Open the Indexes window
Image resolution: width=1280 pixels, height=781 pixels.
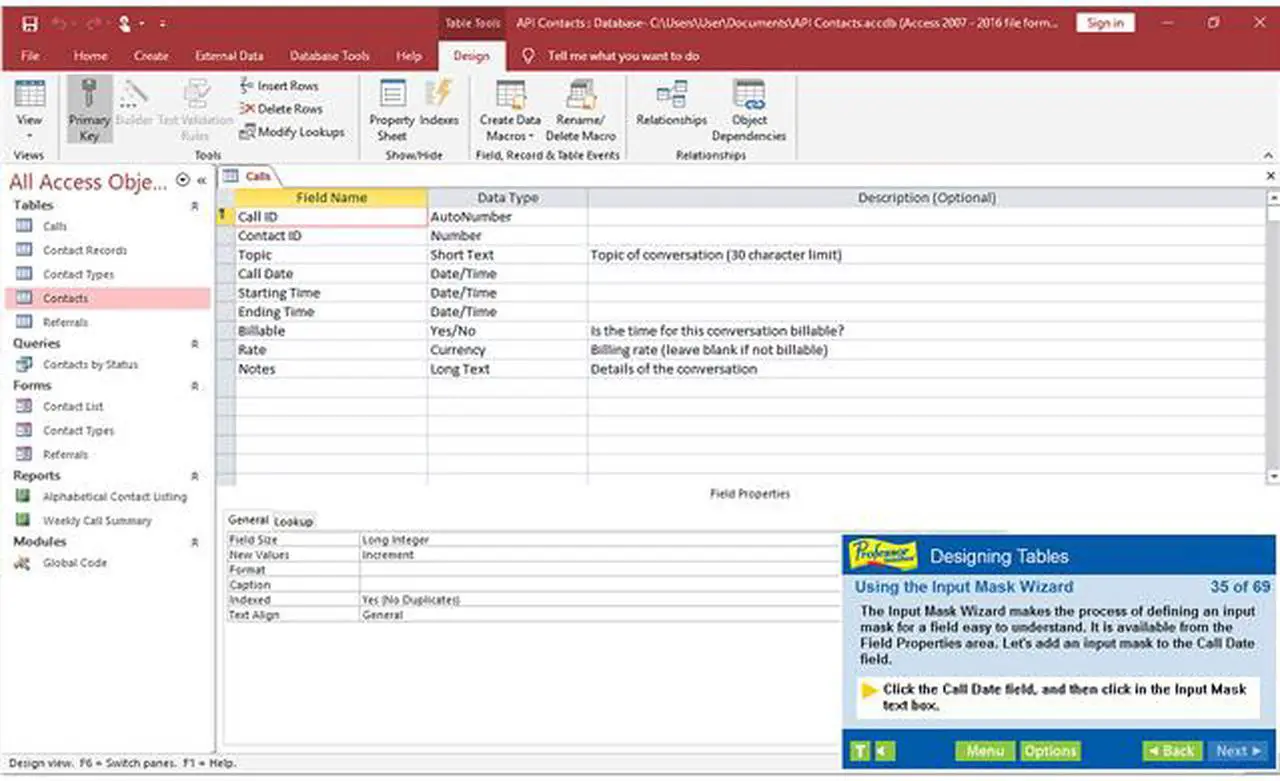pos(439,104)
